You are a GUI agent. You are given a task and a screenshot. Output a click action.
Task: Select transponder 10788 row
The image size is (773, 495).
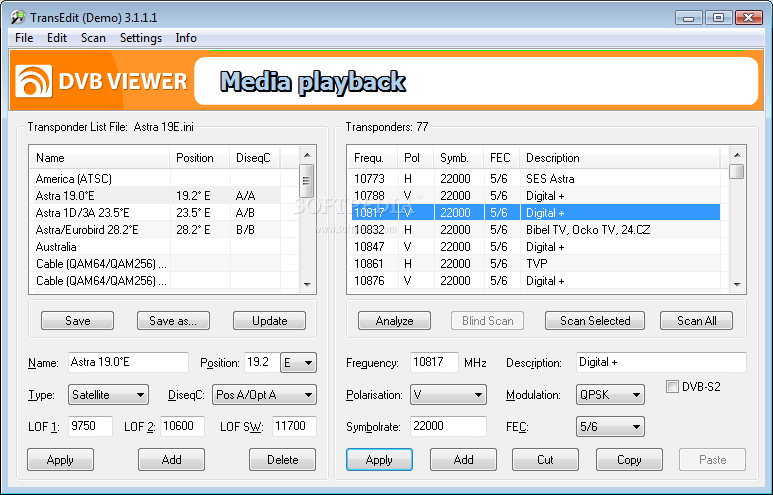coord(538,196)
